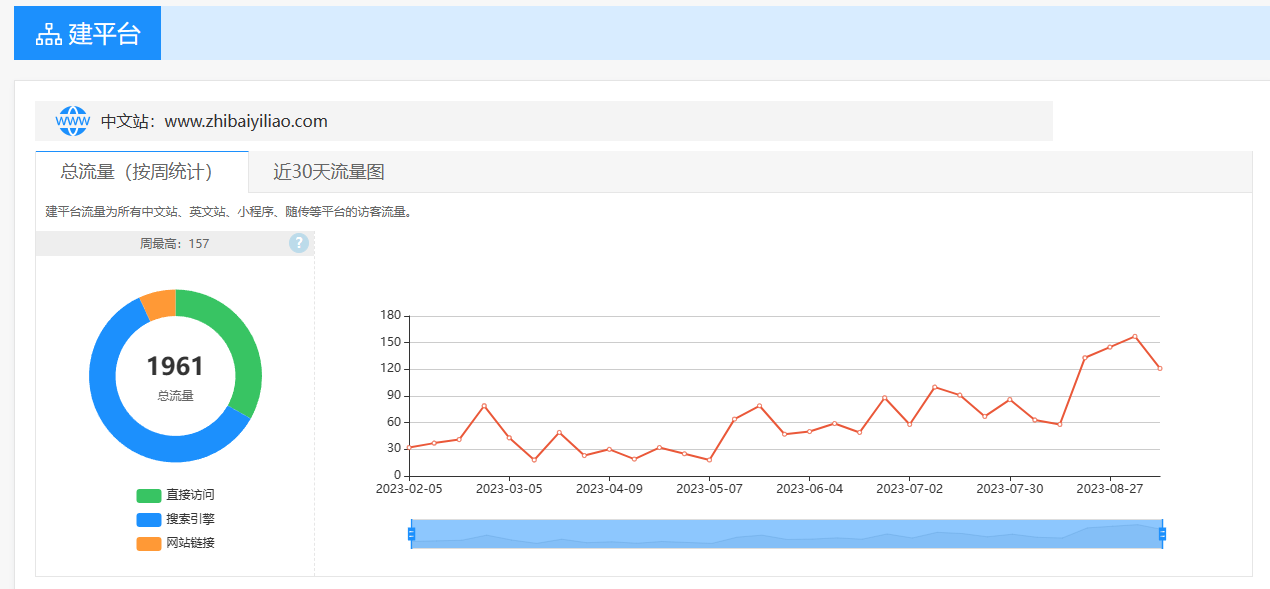Click the 2023-04-09 axis label
Viewport: 1270px width, 589px height.
coord(609,489)
